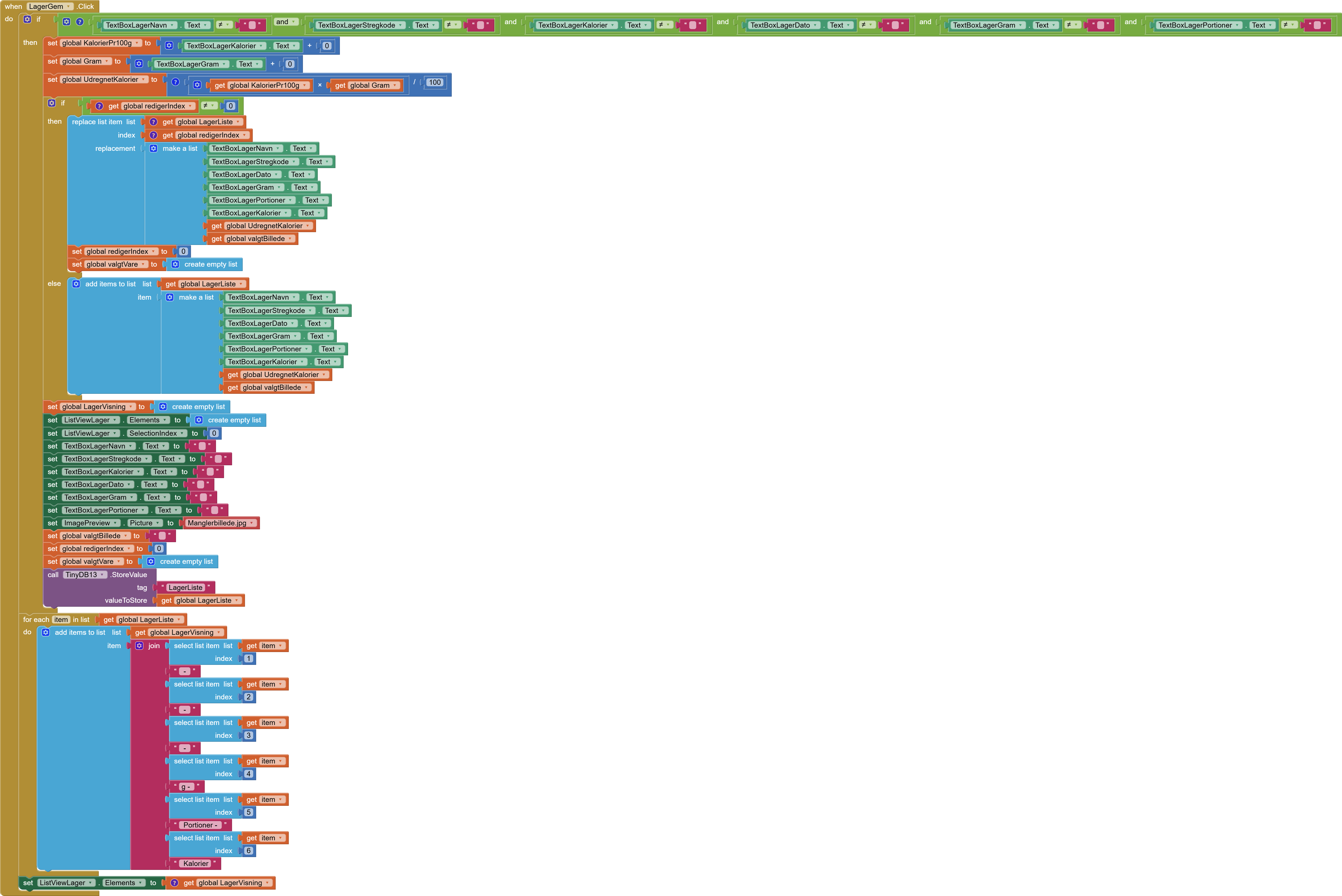Open 'set global UdregnetKalorier' variable dropdown
This screenshot has height=896, width=1342.
(104, 79)
